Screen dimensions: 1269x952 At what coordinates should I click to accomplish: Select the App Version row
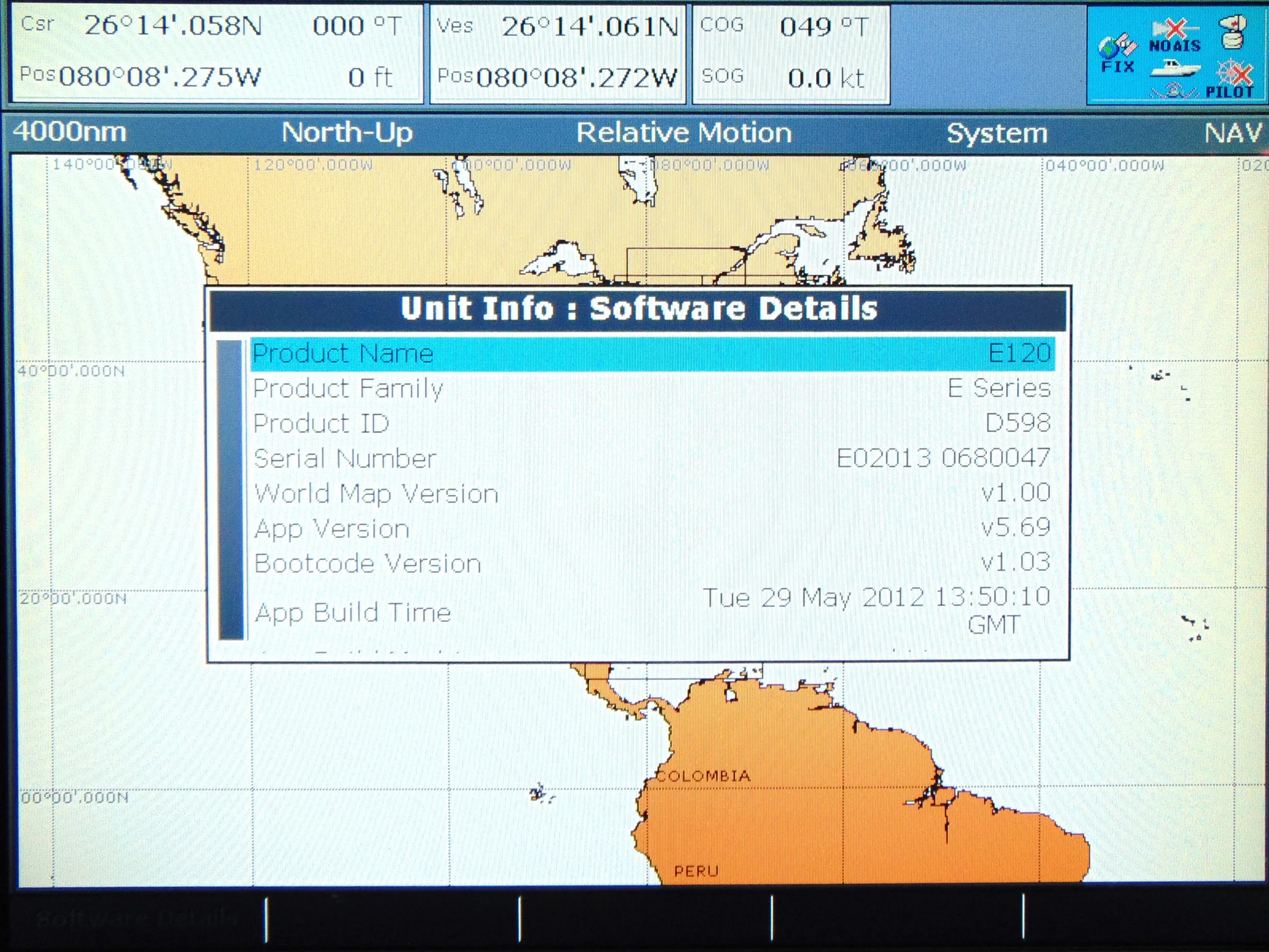(652, 528)
